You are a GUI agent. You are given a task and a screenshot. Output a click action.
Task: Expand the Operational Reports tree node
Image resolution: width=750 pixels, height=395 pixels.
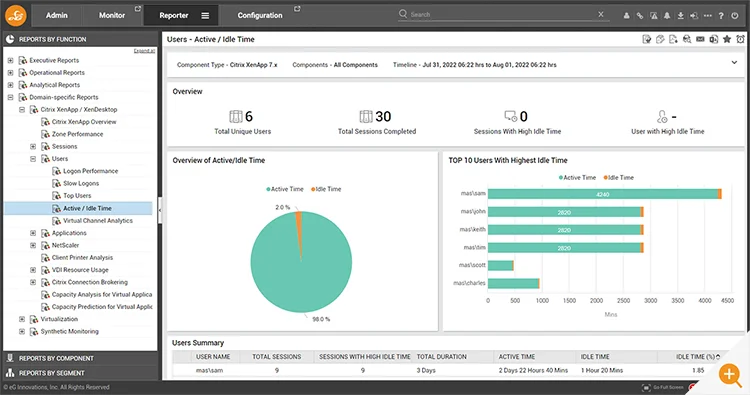(x=10, y=73)
